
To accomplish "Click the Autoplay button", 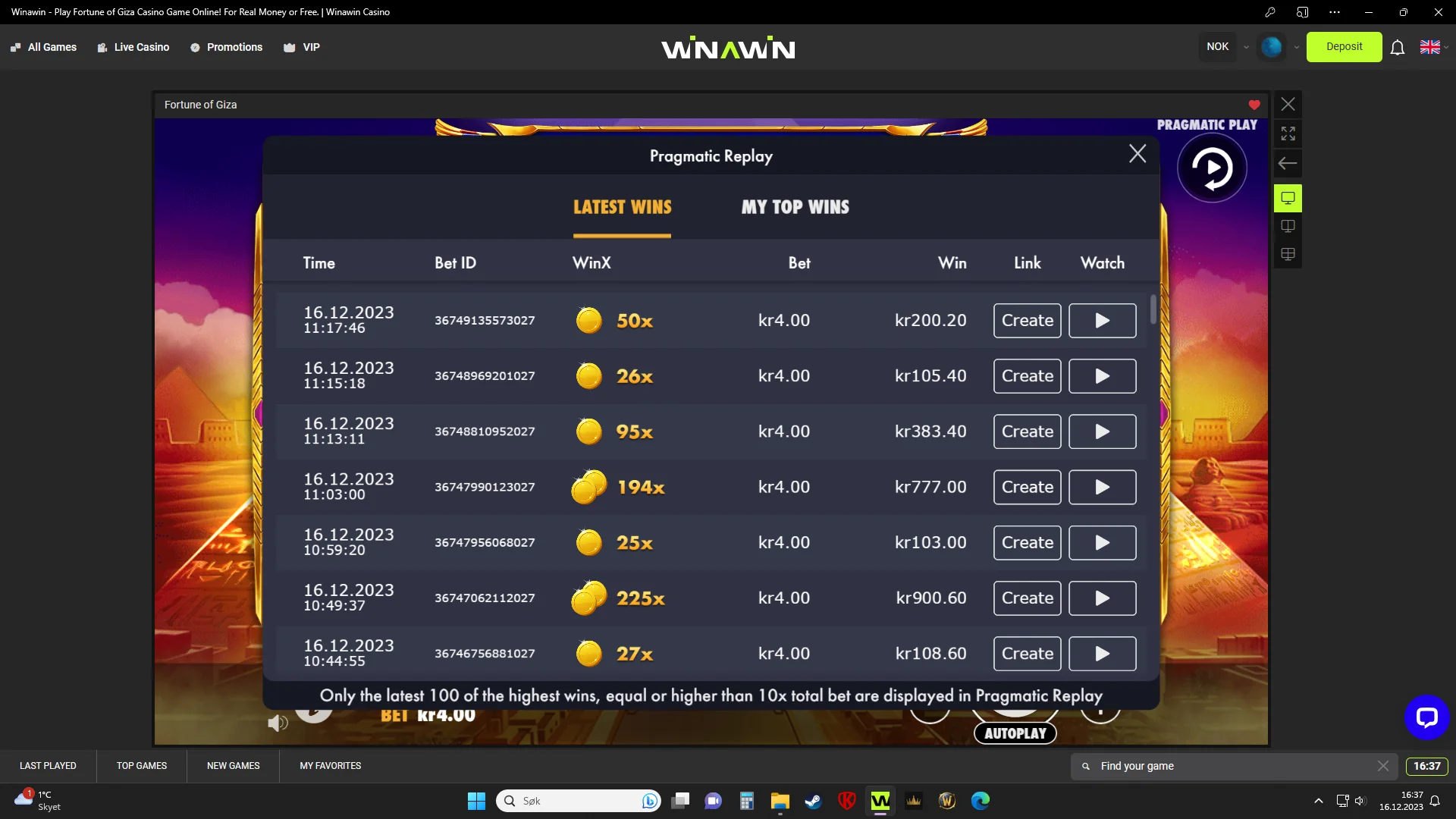I will [x=1015, y=733].
